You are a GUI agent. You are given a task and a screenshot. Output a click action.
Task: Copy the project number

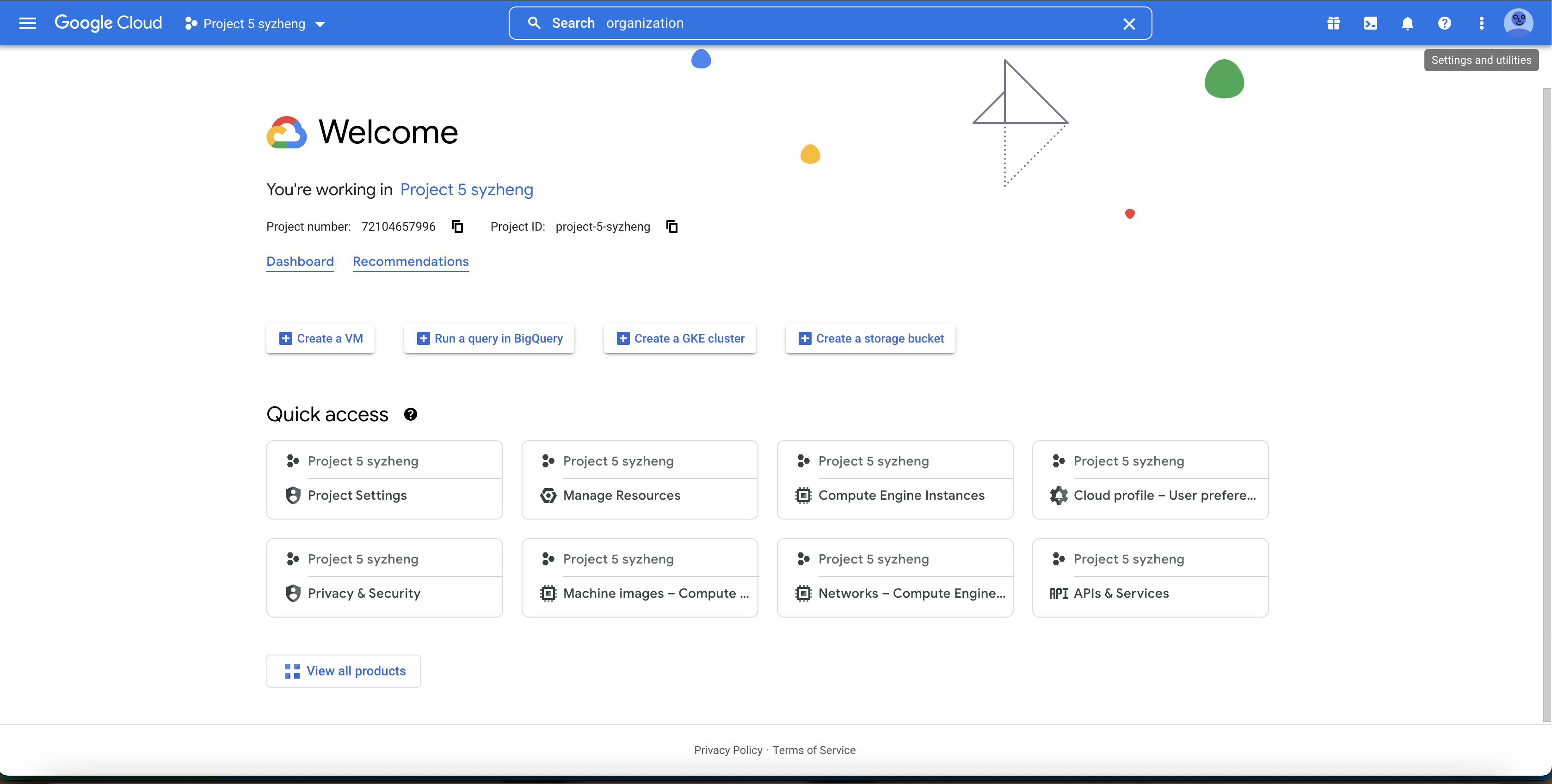point(457,227)
